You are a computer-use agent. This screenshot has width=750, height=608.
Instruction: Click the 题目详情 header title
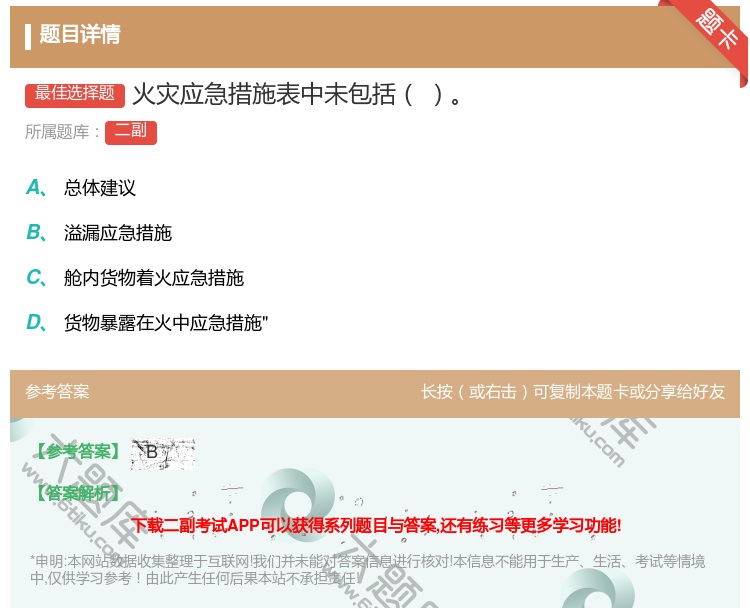point(80,34)
